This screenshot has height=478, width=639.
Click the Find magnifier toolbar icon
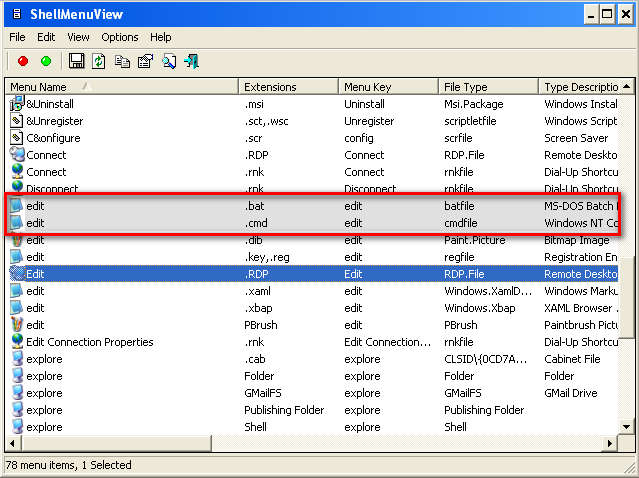coord(168,62)
